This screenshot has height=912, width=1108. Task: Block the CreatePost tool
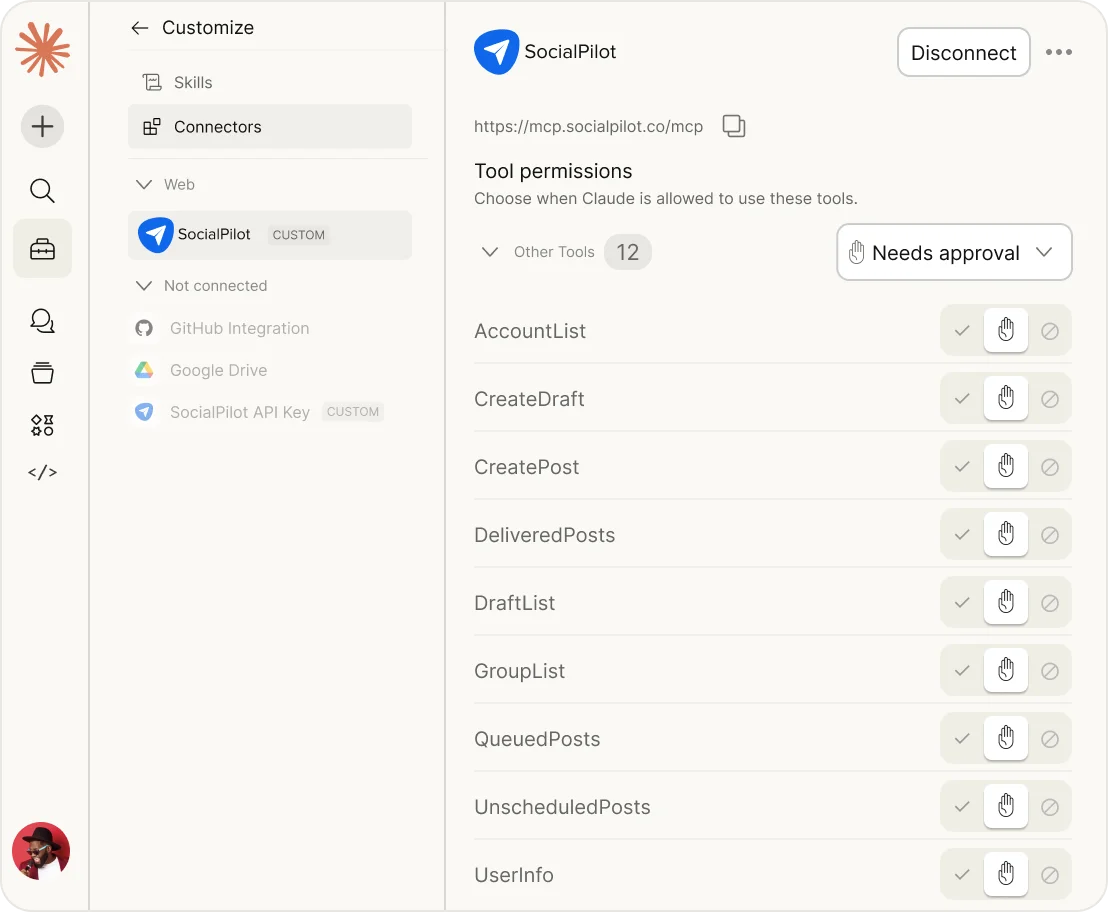coord(1050,466)
